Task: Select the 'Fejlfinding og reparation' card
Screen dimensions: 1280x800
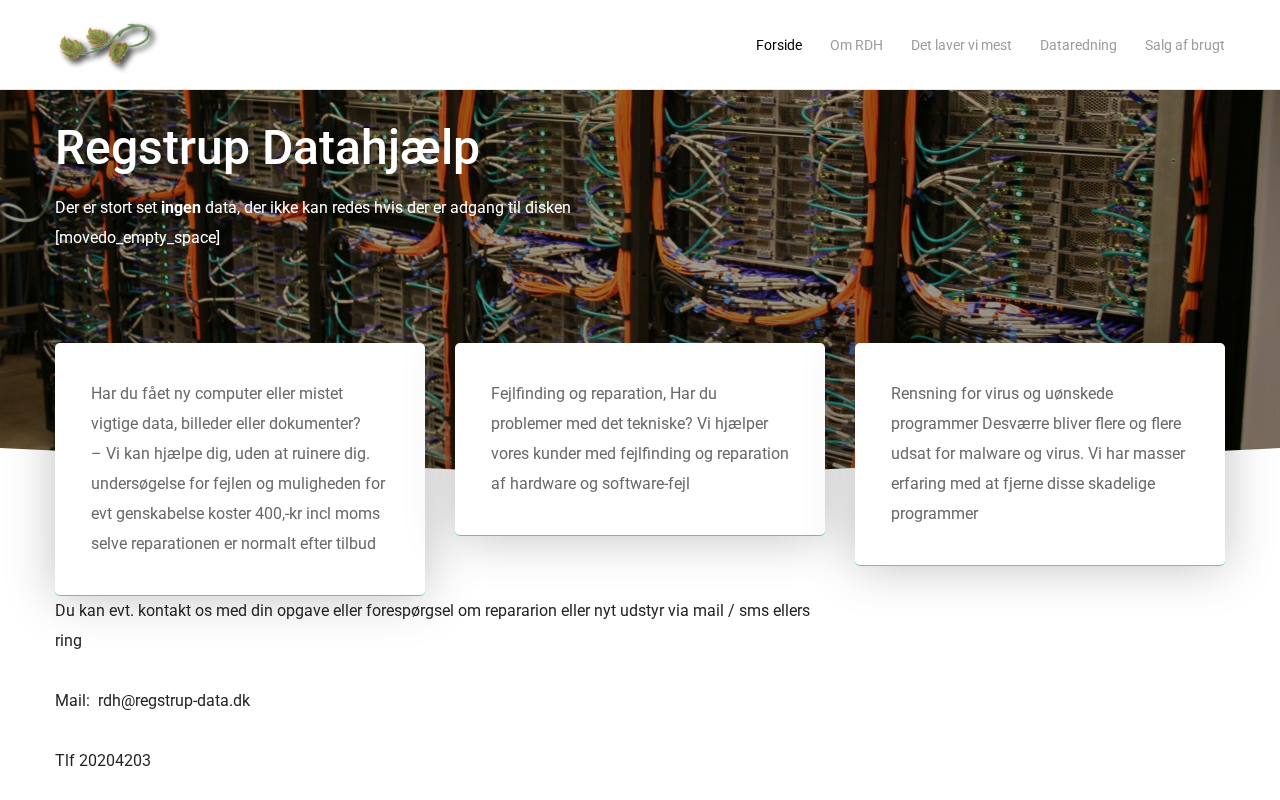Action: (640, 439)
